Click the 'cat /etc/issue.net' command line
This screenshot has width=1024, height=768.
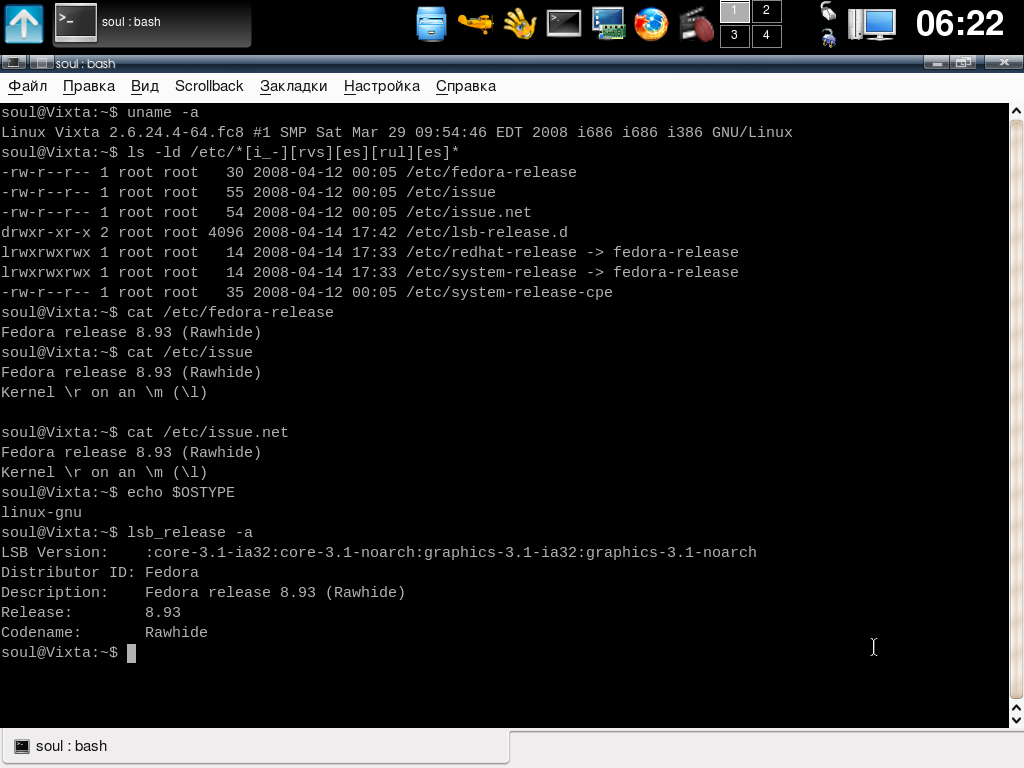tap(144, 432)
